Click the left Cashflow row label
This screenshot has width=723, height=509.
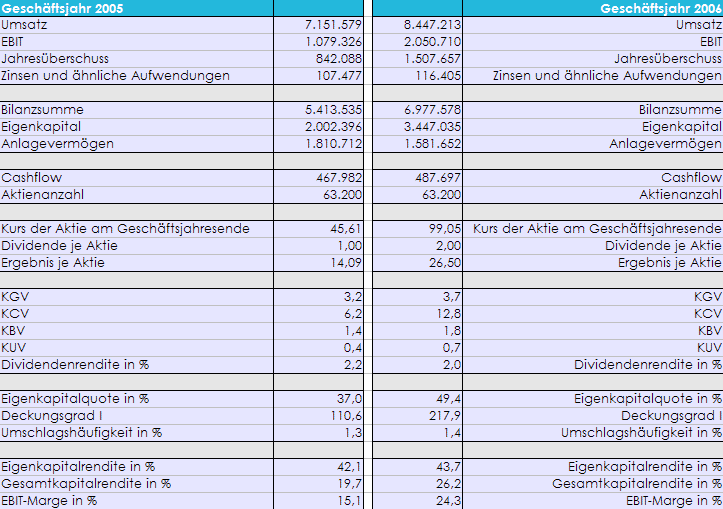coord(31,178)
